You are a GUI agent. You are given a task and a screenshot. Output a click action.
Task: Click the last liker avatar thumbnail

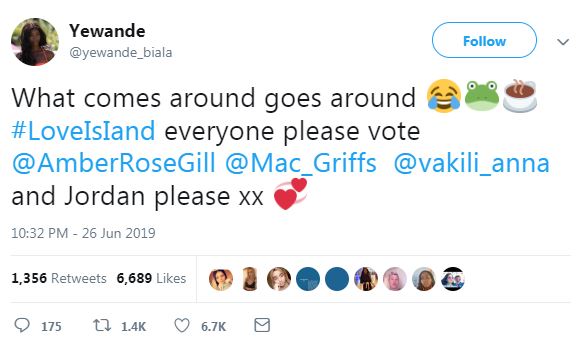click(x=453, y=279)
